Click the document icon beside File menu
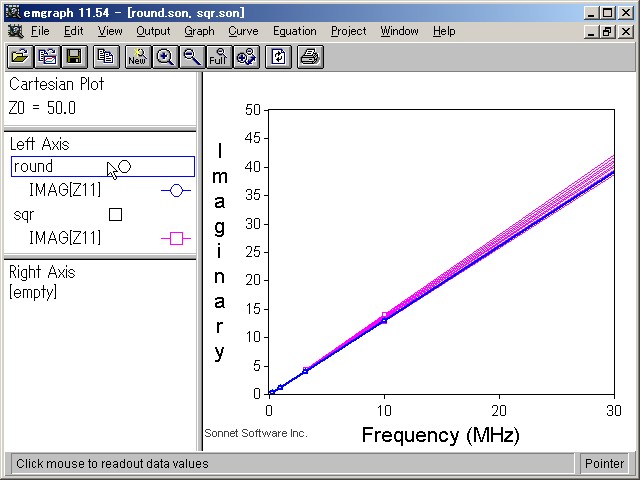Viewport: 640px width, 480px height. tap(16, 31)
